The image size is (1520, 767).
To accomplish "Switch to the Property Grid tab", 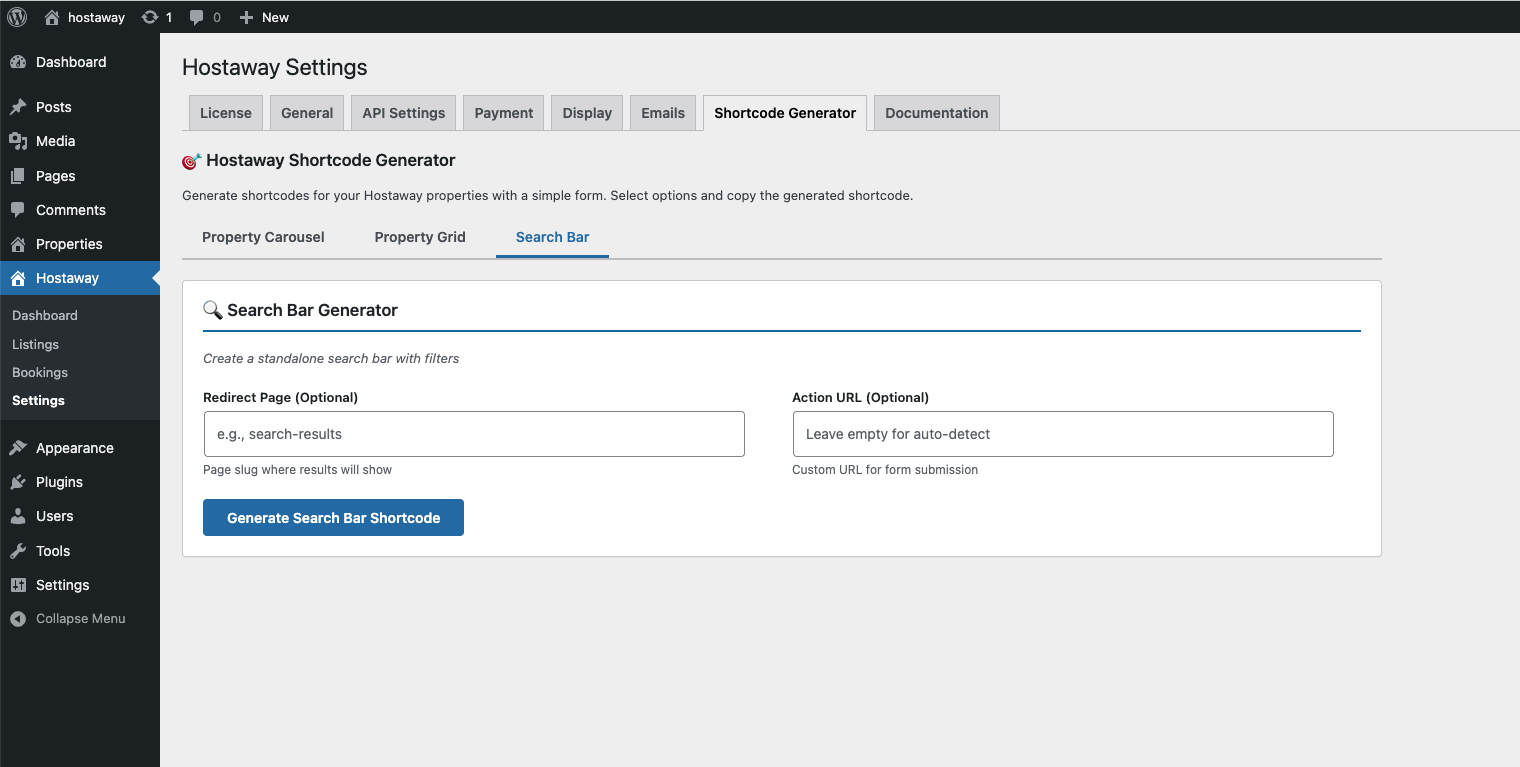I will point(420,237).
